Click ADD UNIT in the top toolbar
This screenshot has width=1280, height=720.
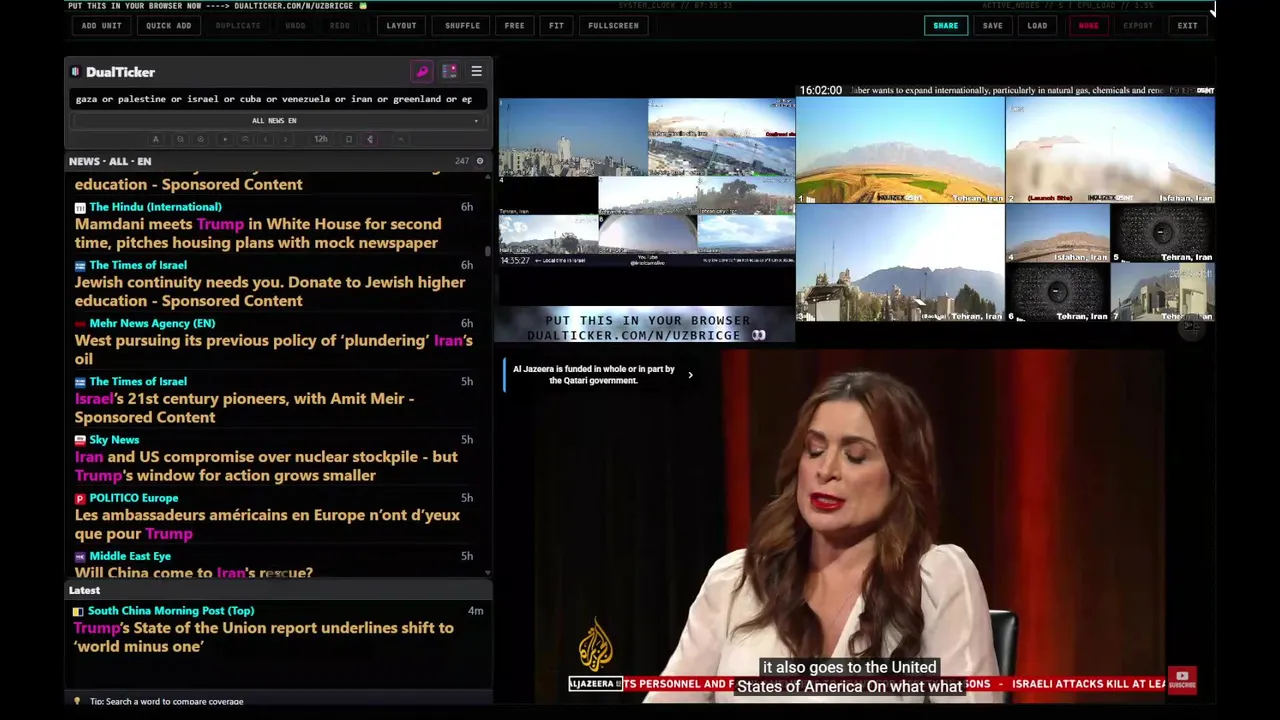pos(102,25)
